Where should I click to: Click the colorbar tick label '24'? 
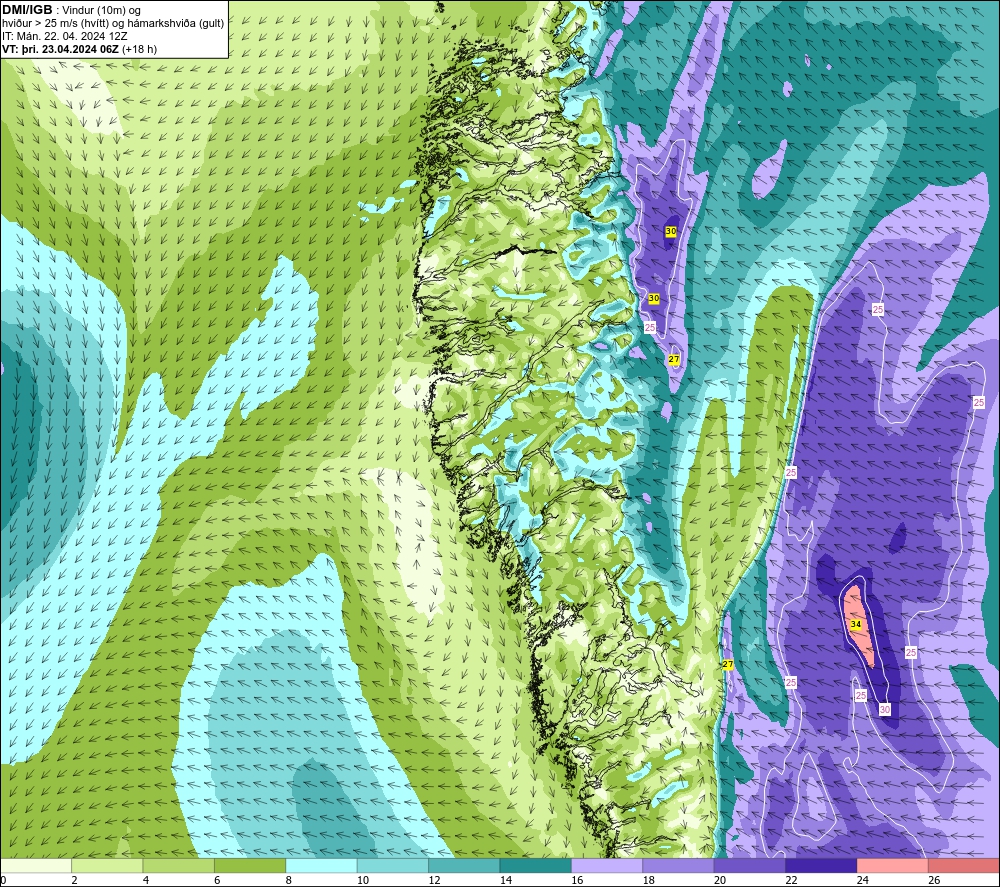(x=863, y=880)
